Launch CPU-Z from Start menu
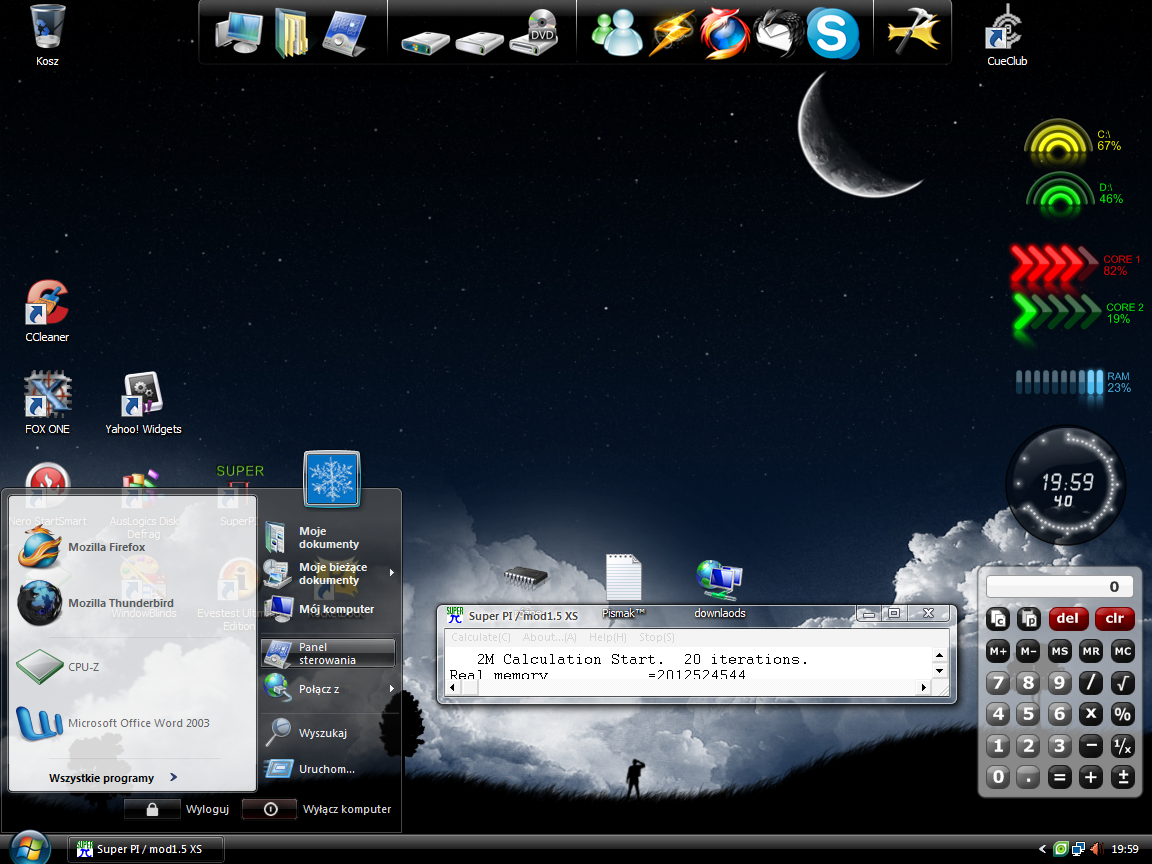Viewport: 1152px width, 864px height. (x=134, y=667)
